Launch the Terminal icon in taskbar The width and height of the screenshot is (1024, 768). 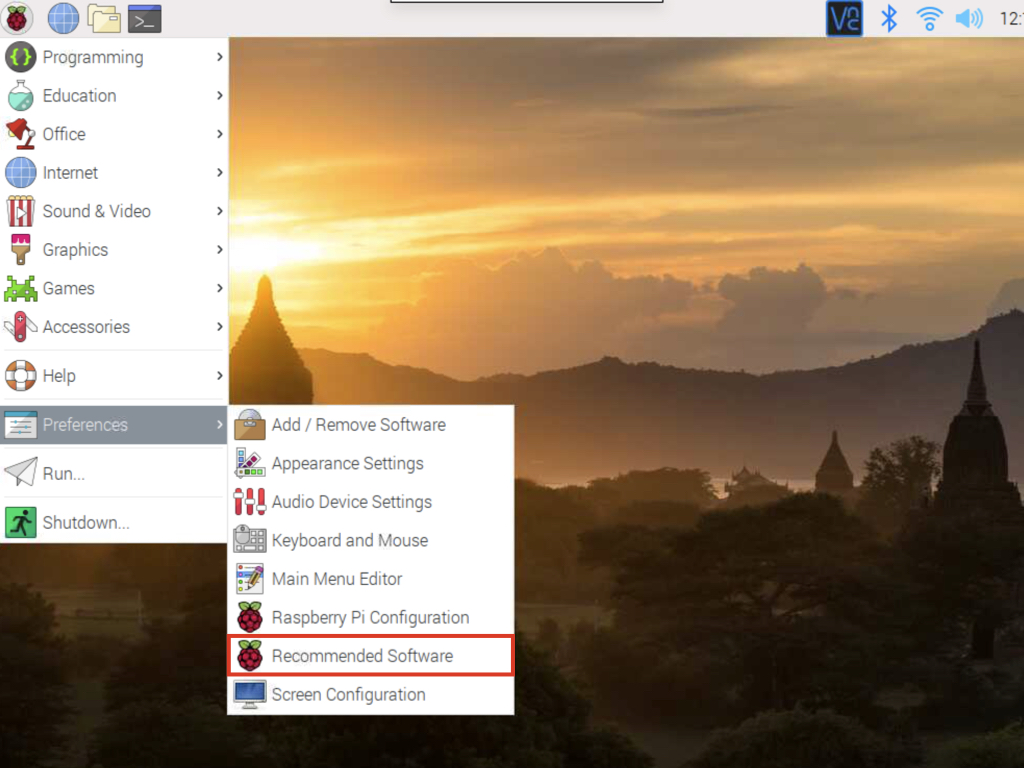pyautogui.click(x=144, y=19)
